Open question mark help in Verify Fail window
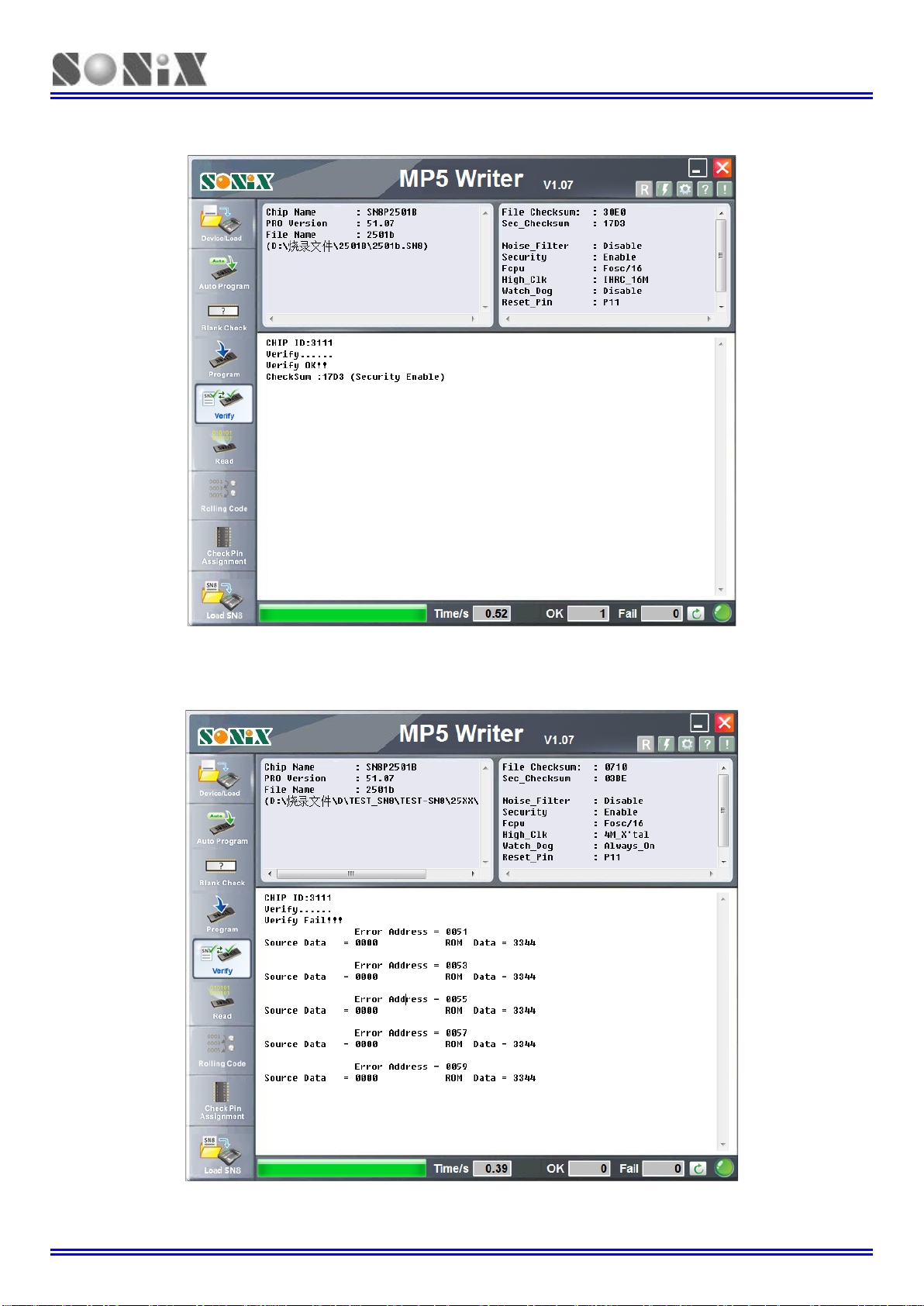 pos(706,744)
